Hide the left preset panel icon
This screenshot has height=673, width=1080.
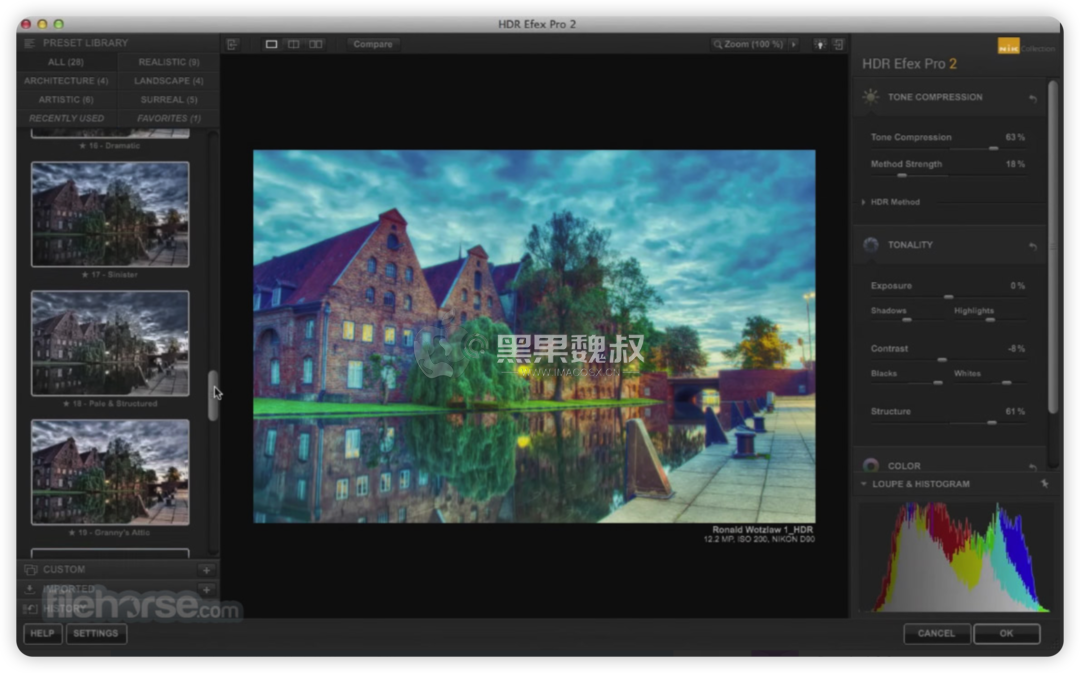click(232, 44)
